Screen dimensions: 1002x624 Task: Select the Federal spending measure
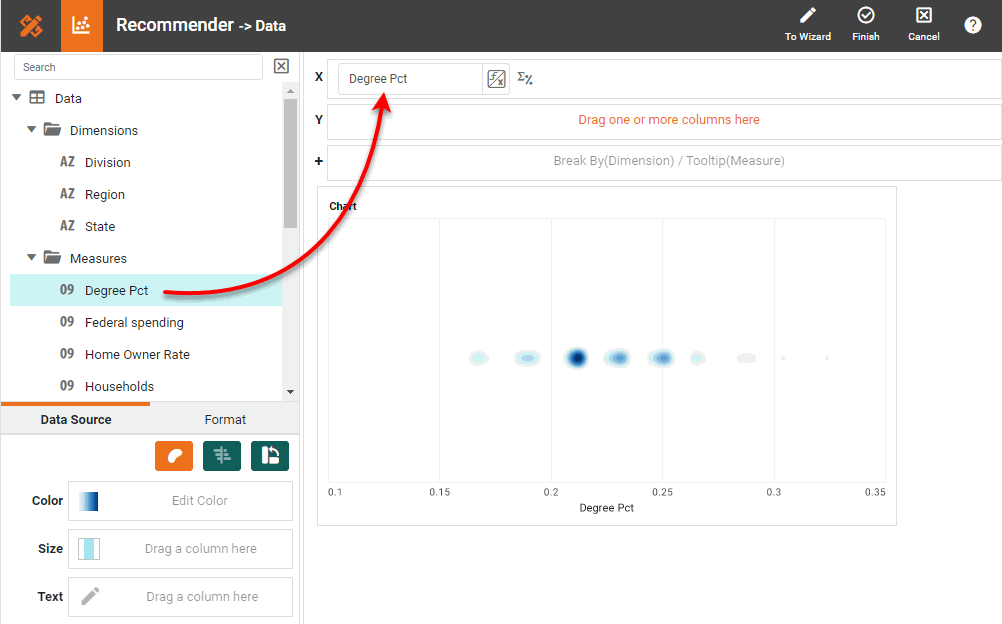[134, 322]
